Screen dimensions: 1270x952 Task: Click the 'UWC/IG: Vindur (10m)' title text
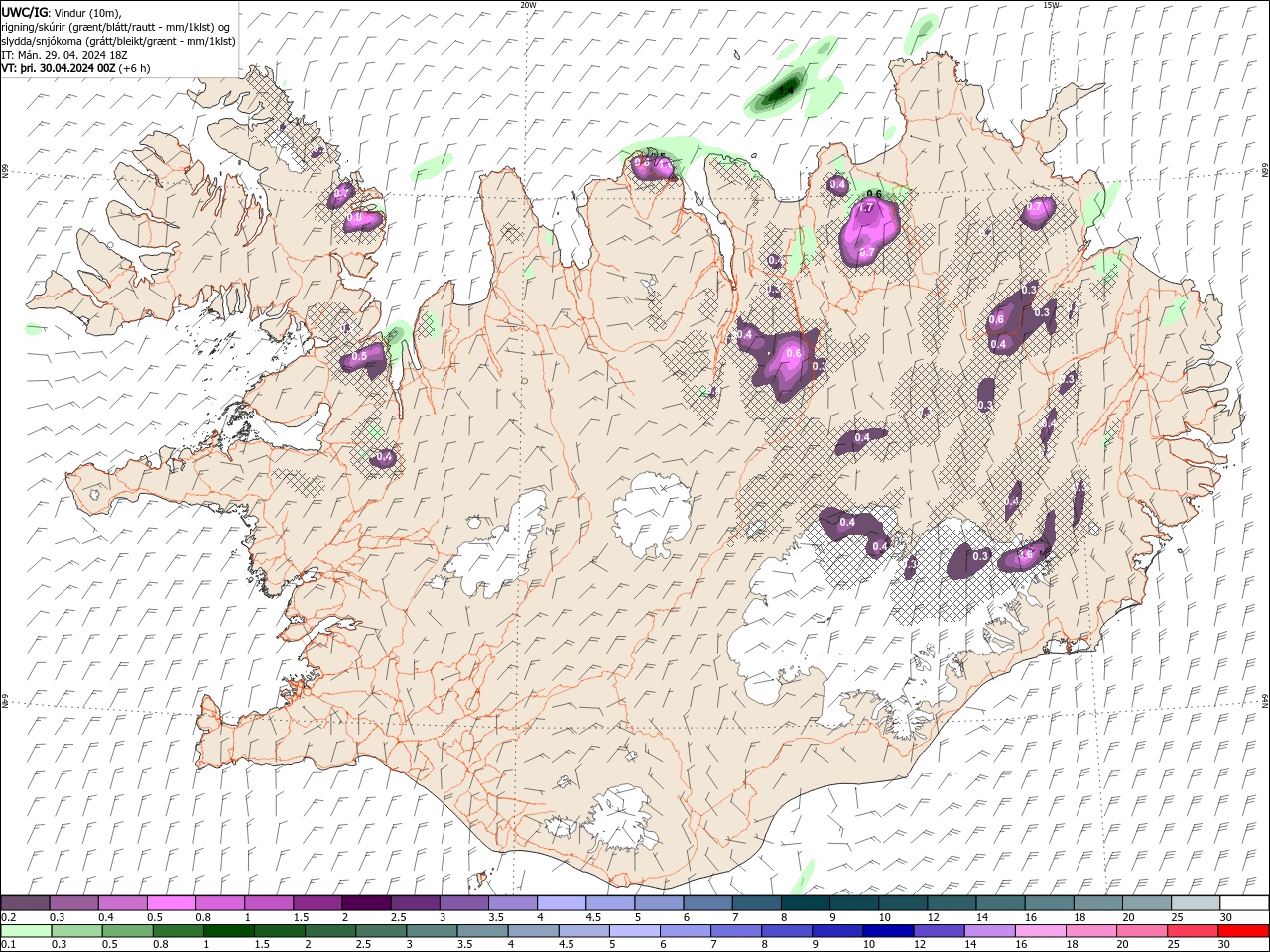(x=62, y=12)
